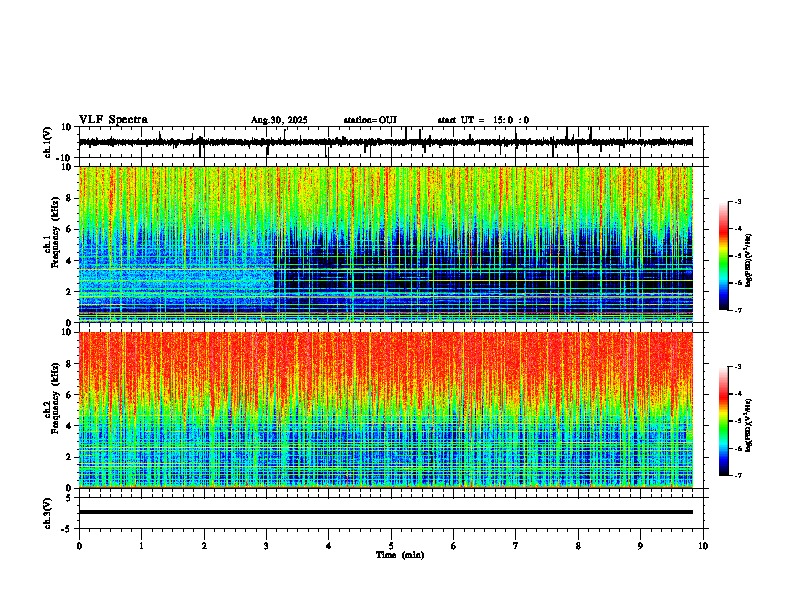Screen dimensions: 792x612
Task: Click the "station=OUI" label
Action: 370,120
